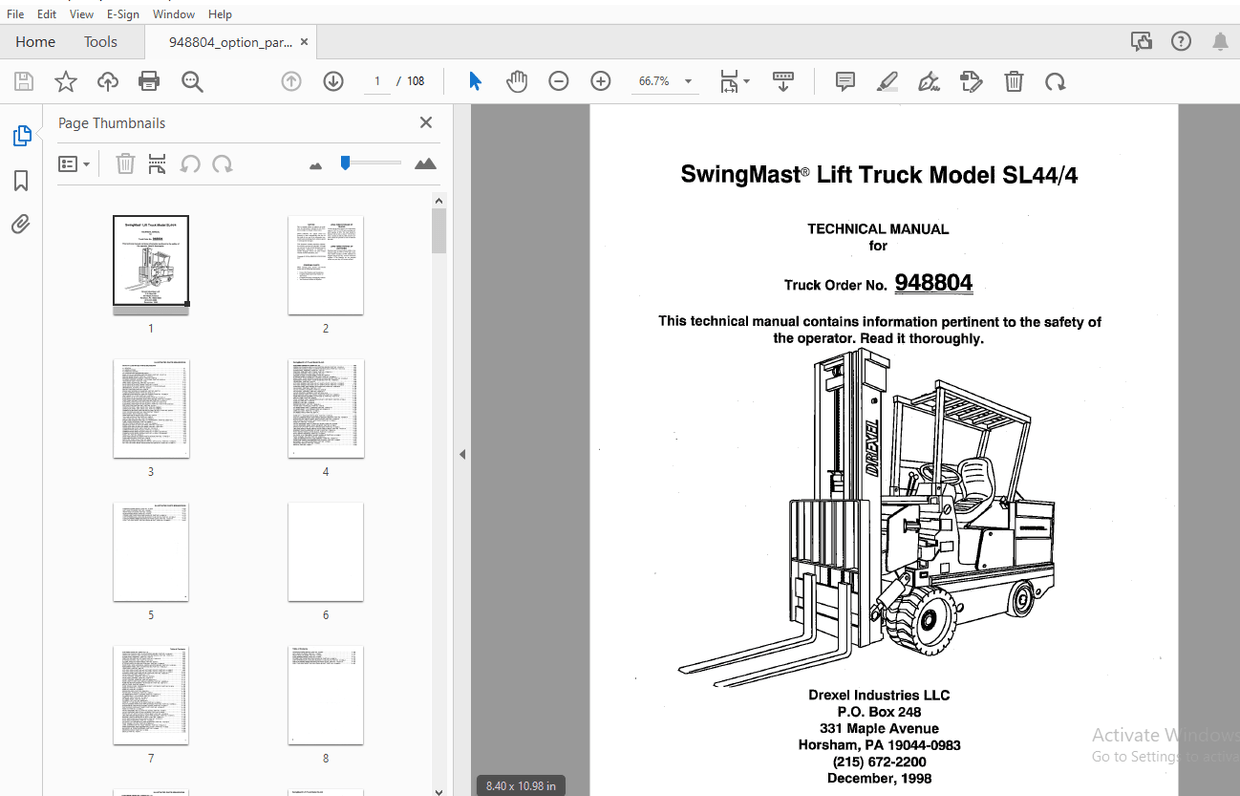The image size is (1240, 796).
Task: Switch to the Tools tab
Action: coord(100,41)
